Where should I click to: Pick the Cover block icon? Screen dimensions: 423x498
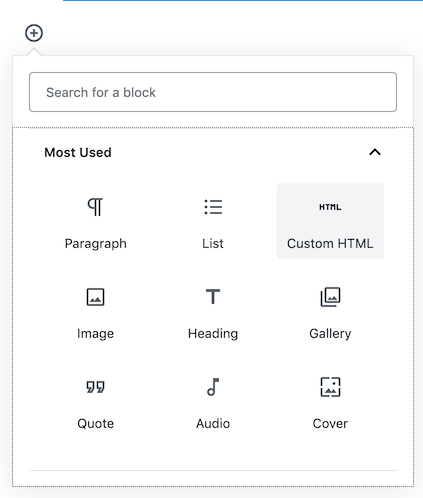click(x=330, y=387)
